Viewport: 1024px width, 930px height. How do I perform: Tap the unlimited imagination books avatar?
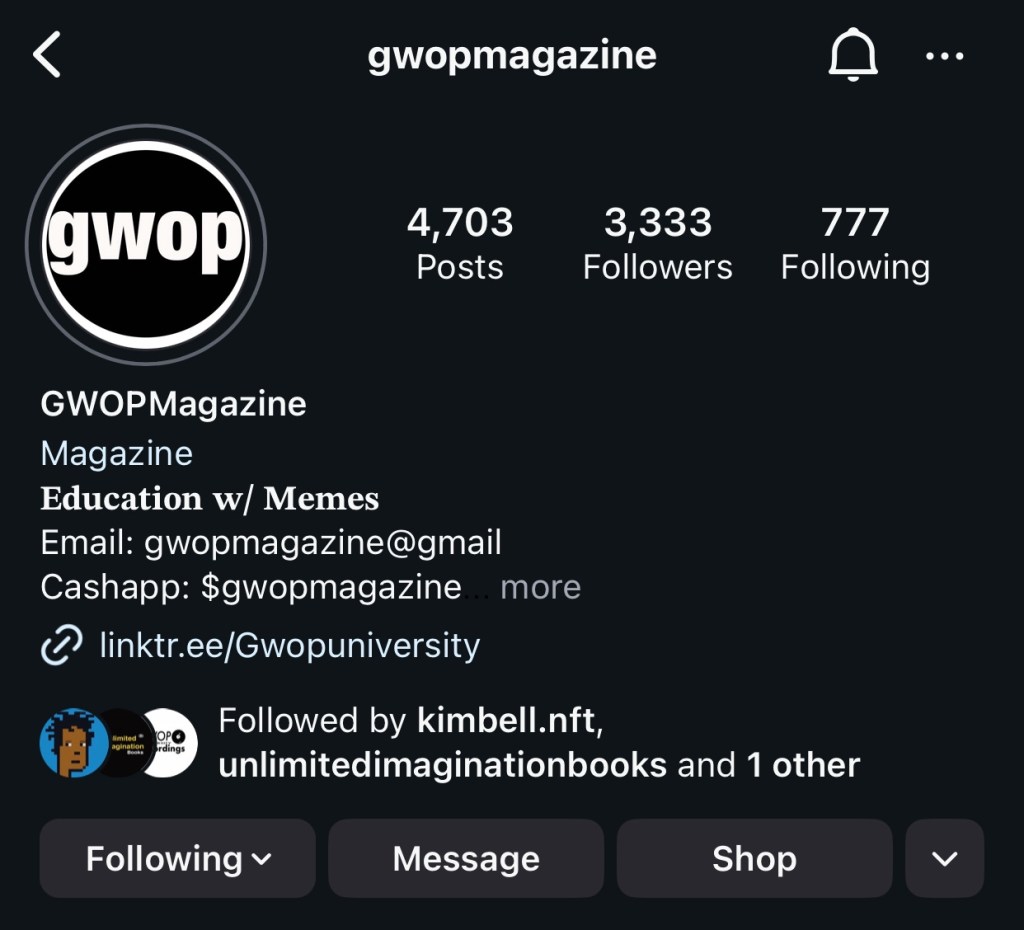124,743
